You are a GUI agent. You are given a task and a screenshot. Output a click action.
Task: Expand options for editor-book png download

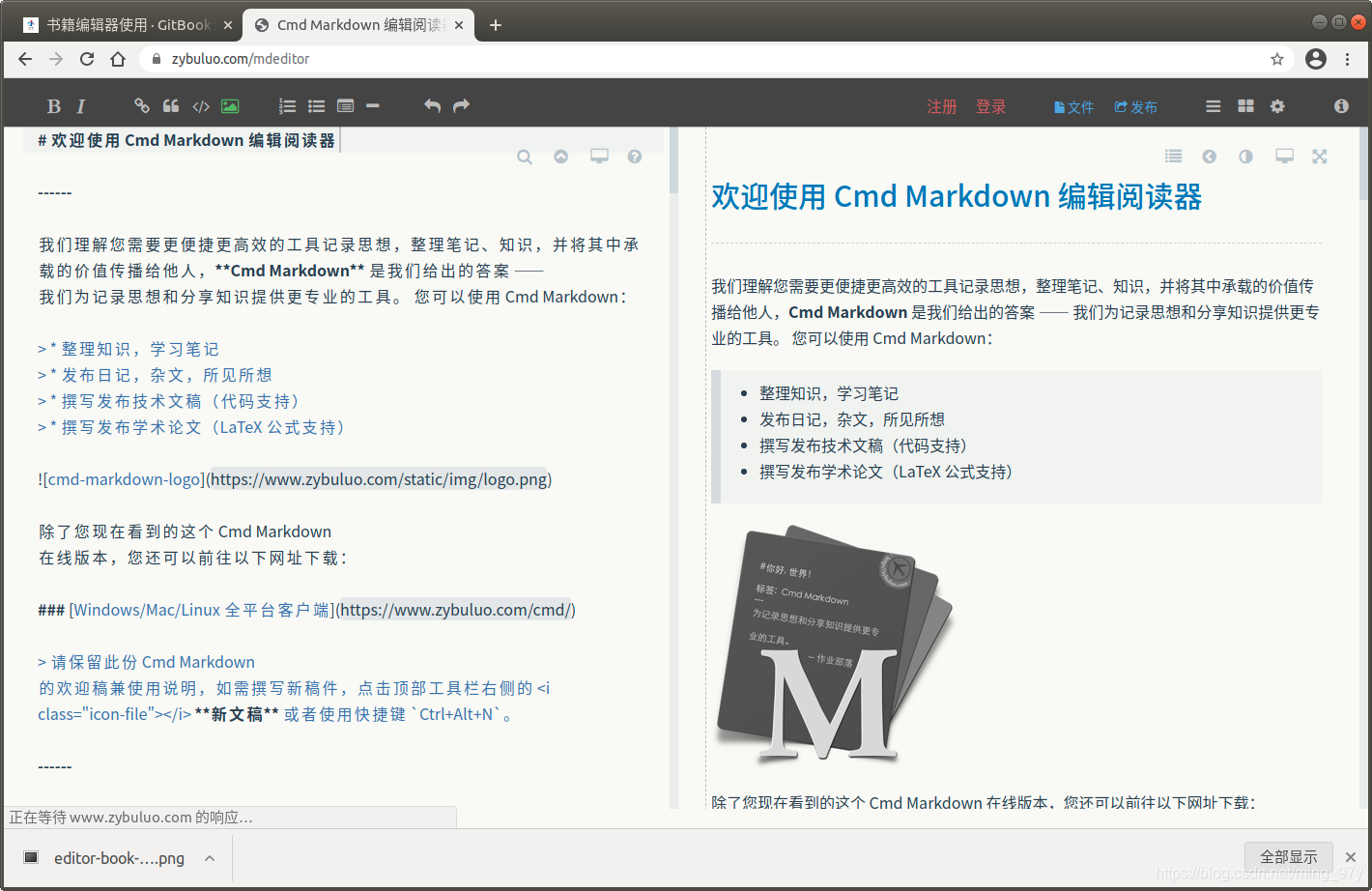click(x=210, y=858)
